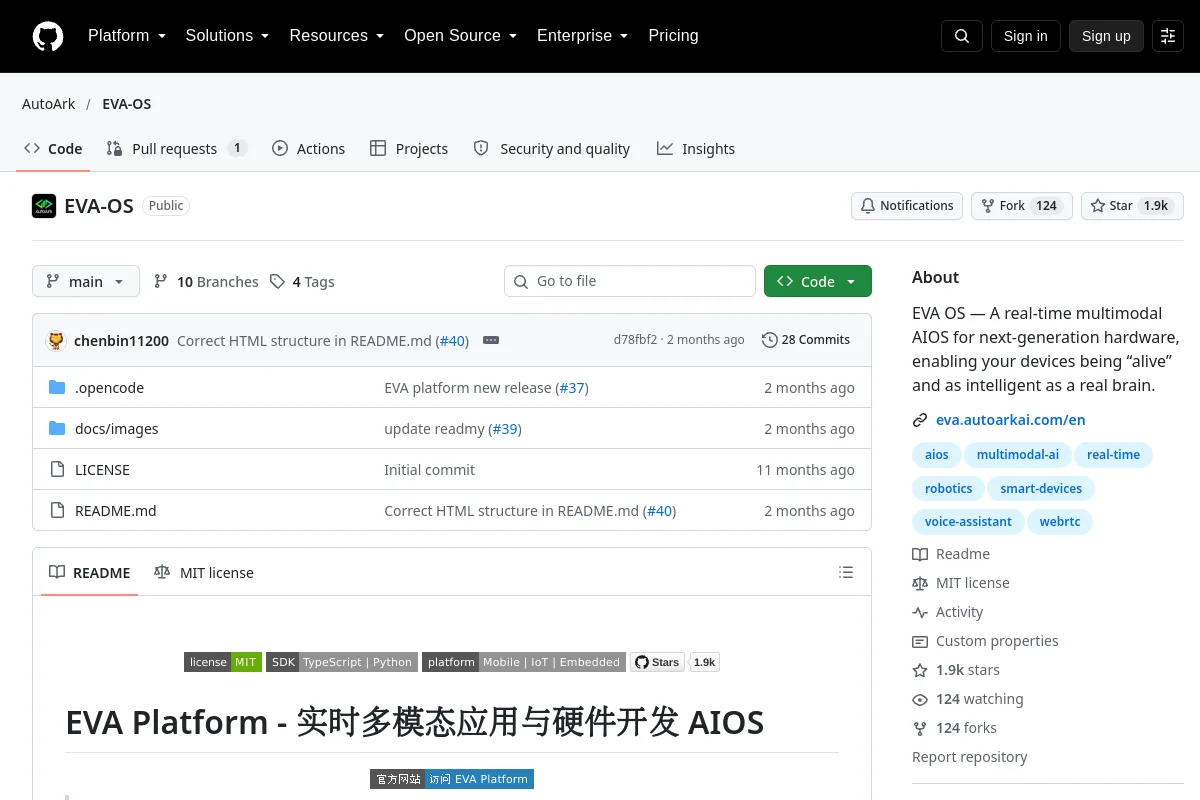1200x800 pixels.
Task: Open Security and quality tab
Action: [x=552, y=149]
